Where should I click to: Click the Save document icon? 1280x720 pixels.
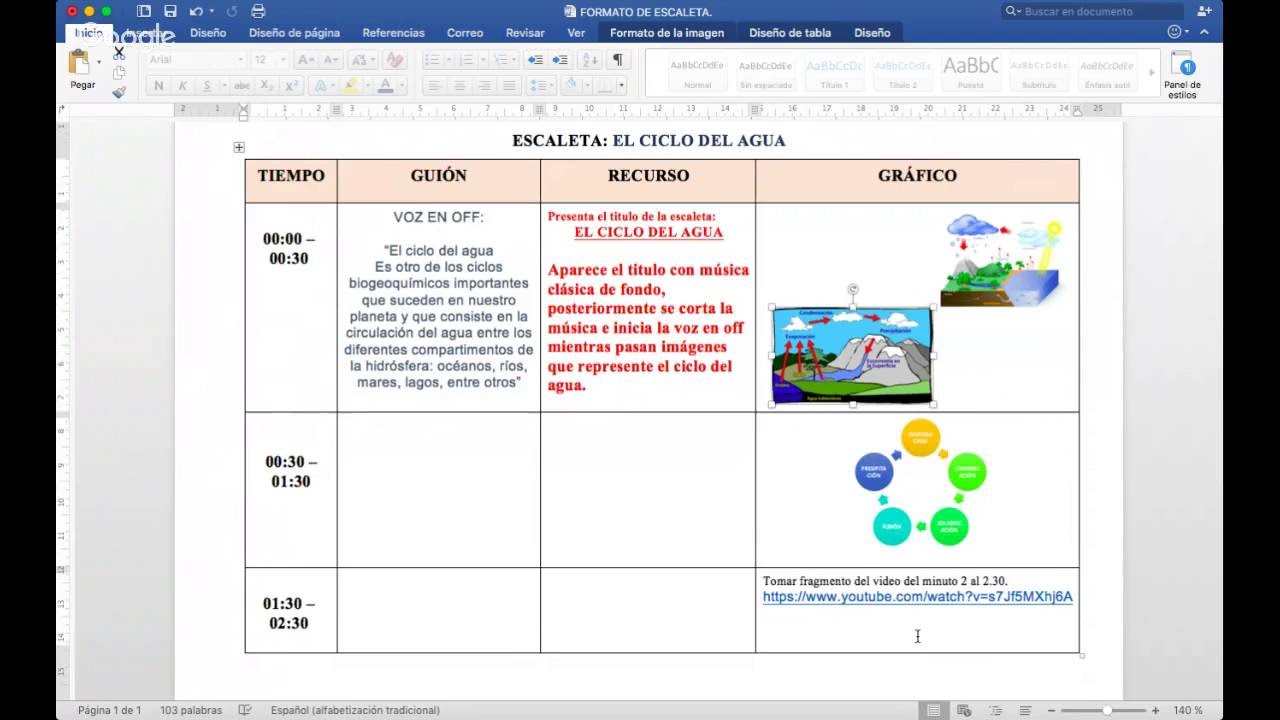coord(170,11)
